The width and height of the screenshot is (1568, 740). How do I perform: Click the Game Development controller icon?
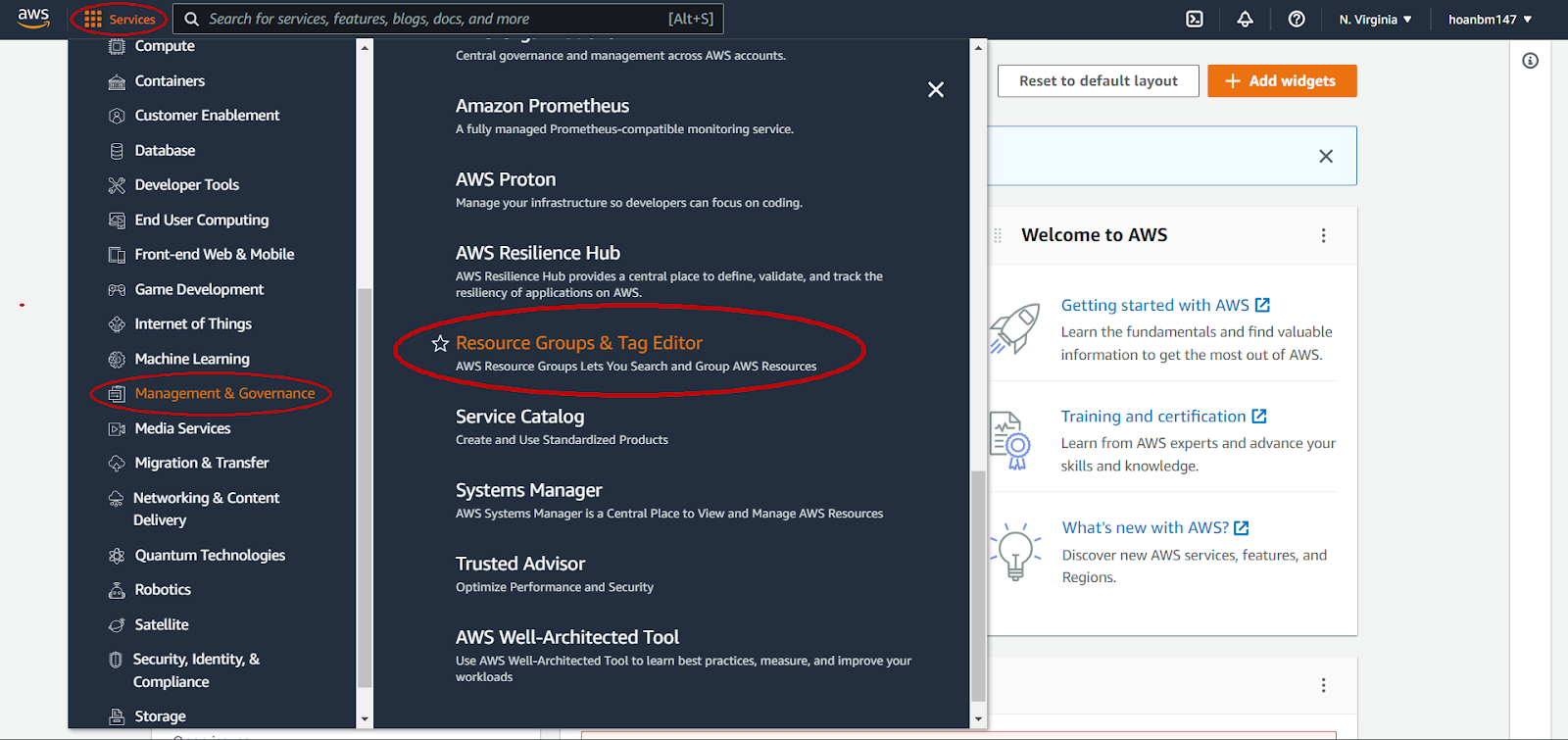[x=117, y=290]
